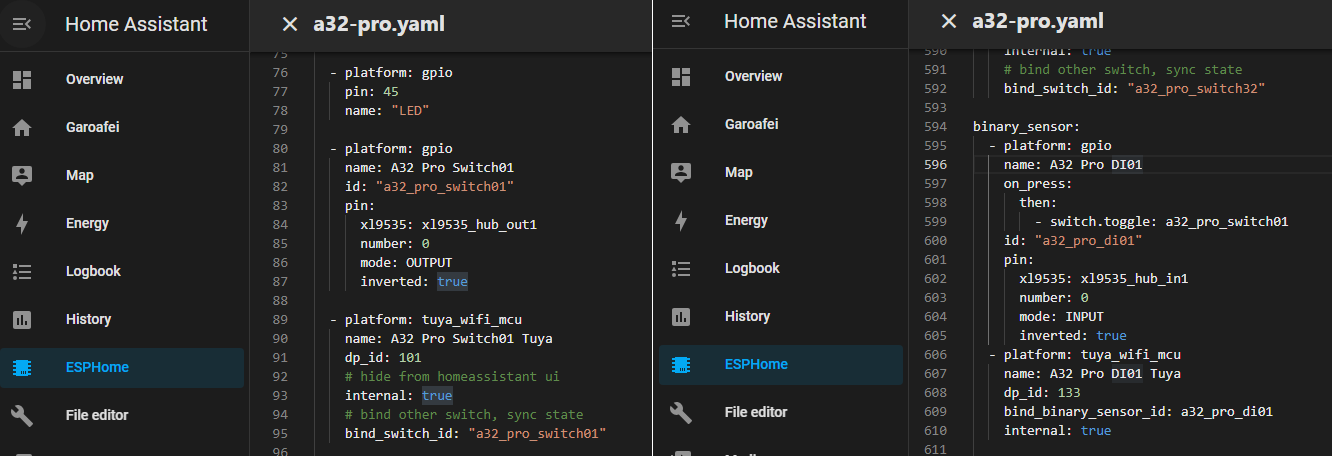Close the left a32-pro.yaml editor with X
The width and height of the screenshot is (1332, 457).
tap(289, 24)
